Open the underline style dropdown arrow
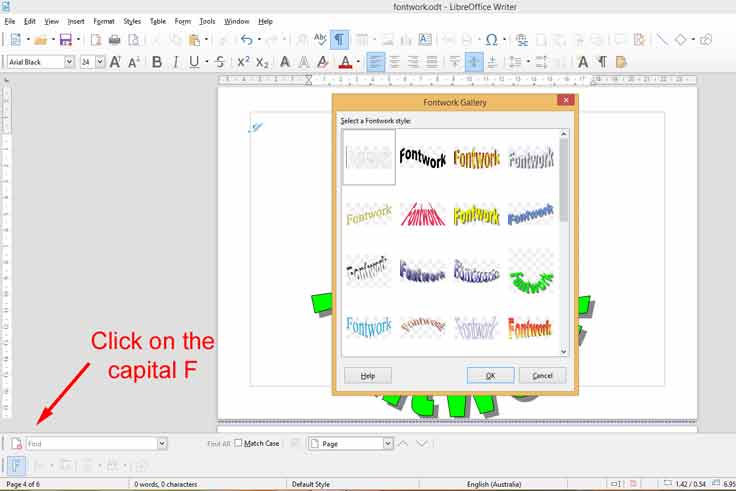This screenshot has height=491, width=736. point(207,62)
